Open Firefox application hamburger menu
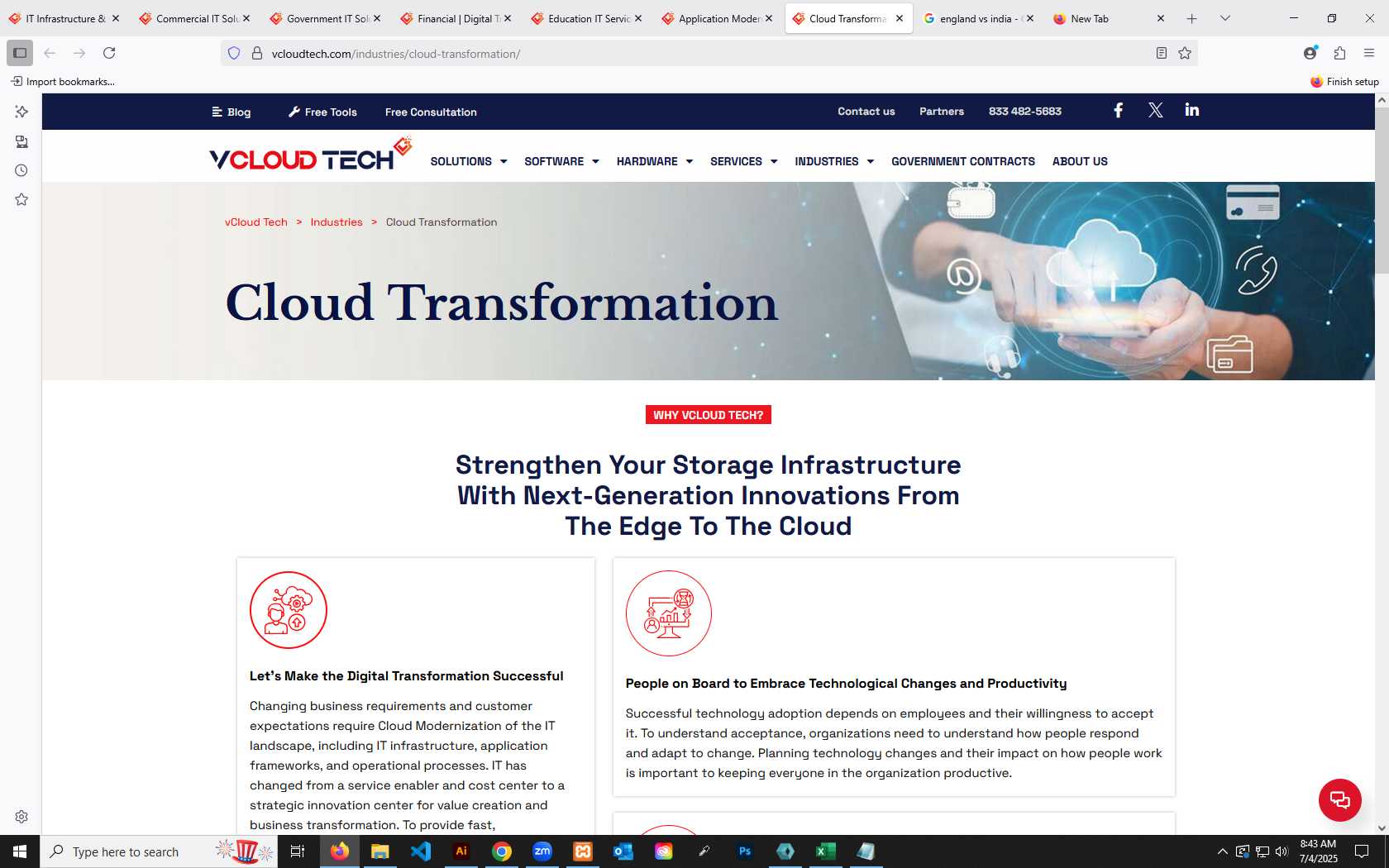The image size is (1389, 868). [x=1369, y=53]
